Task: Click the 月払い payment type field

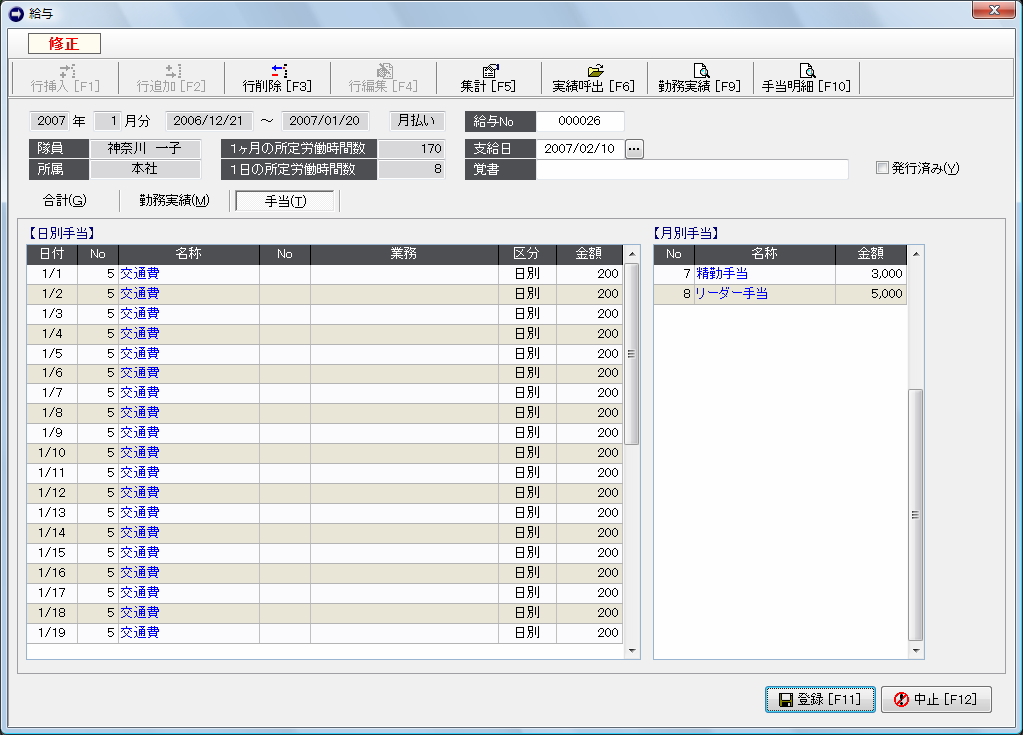Action: pyautogui.click(x=417, y=121)
